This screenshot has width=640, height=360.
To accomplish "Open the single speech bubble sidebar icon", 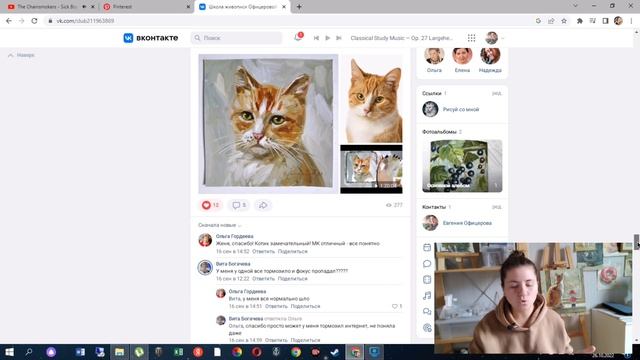I will click(427, 264).
